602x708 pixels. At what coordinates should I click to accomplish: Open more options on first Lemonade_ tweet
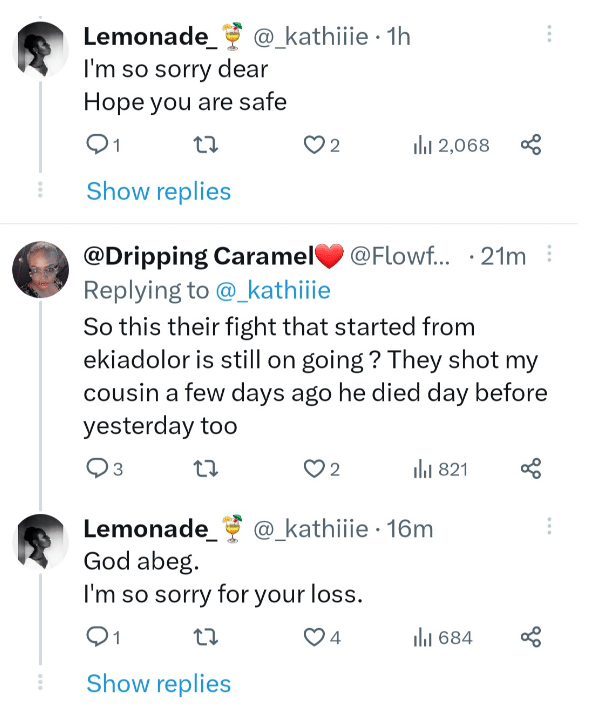pos(549,35)
